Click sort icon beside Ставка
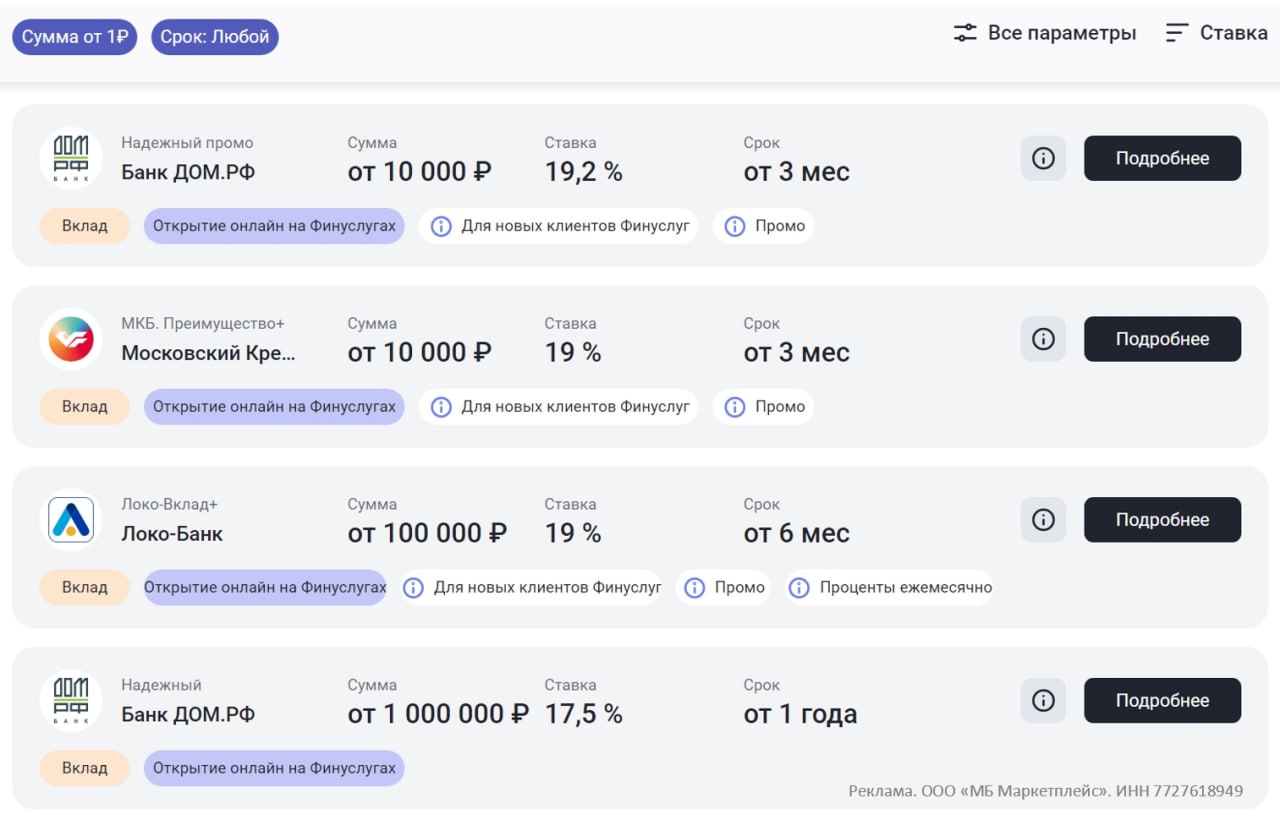1280x820 pixels. [x=1177, y=33]
